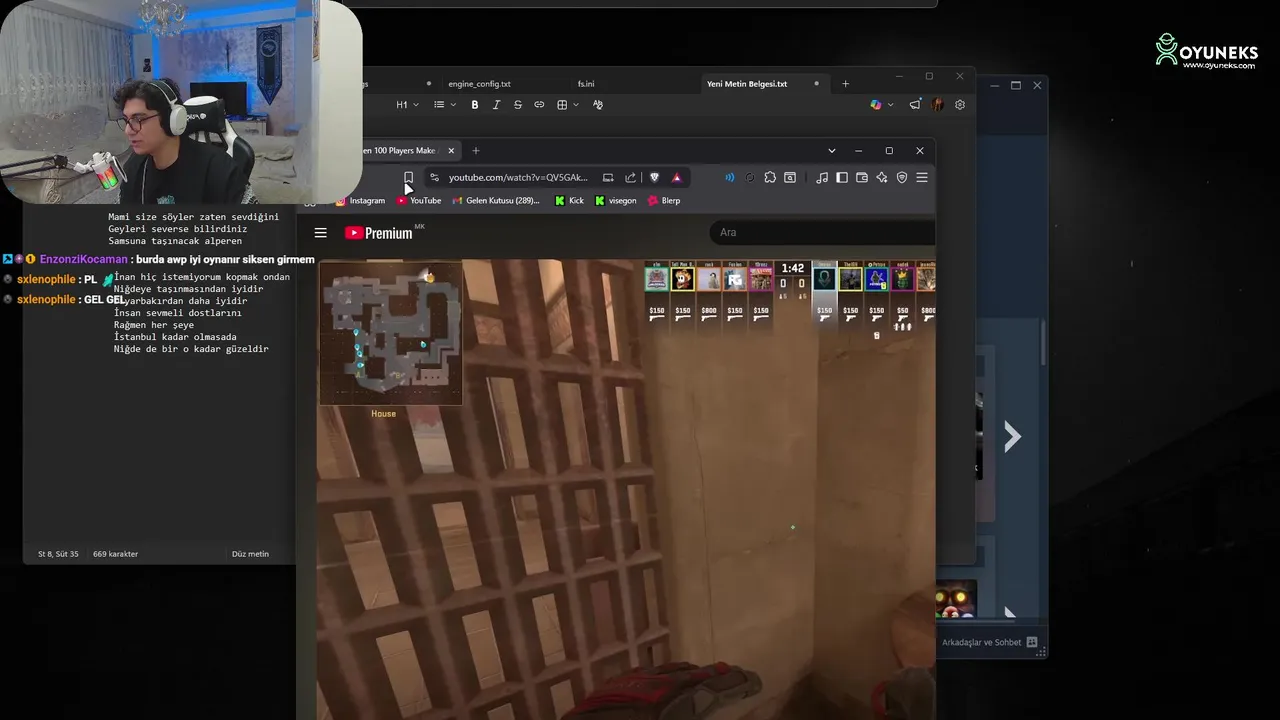The width and height of the screenshot is (1280, 720).
Task: Click the tab search icon in the browser toolbar
Action: pos(790,178)
